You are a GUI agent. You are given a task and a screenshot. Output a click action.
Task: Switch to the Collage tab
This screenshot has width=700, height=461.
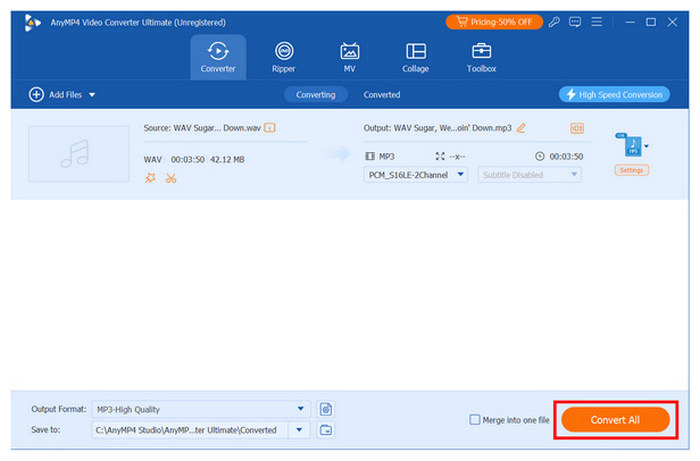point(415,57)
